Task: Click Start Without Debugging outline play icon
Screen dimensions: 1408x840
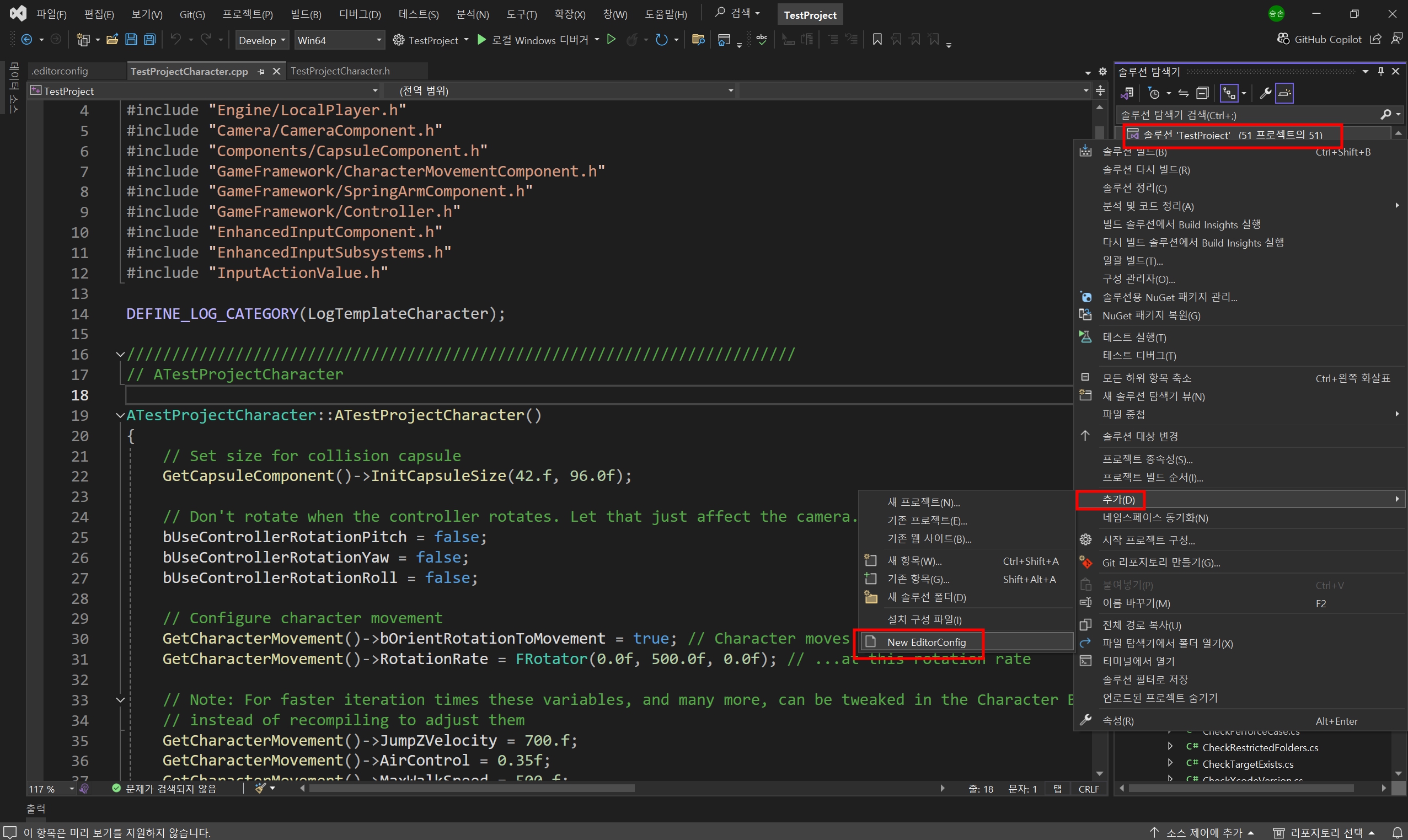Action: tap(611, 40)
